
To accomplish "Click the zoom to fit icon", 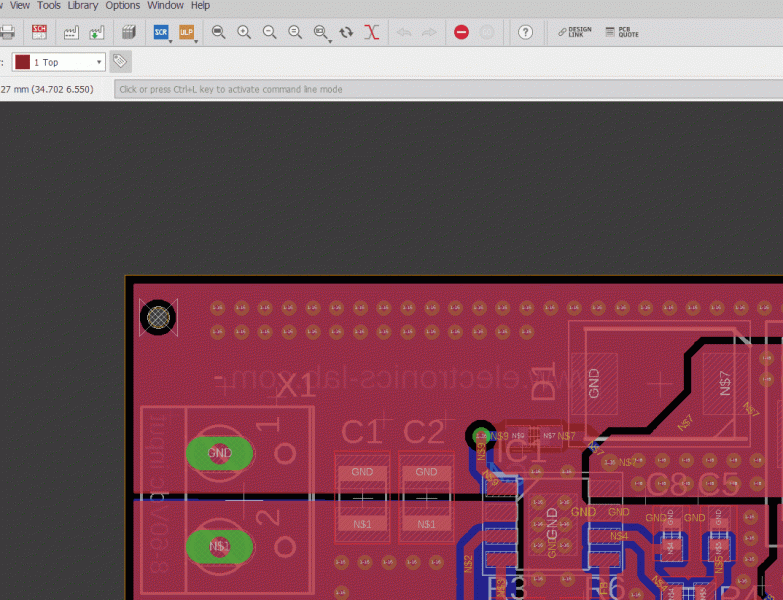I will click(x=218, y=32).
